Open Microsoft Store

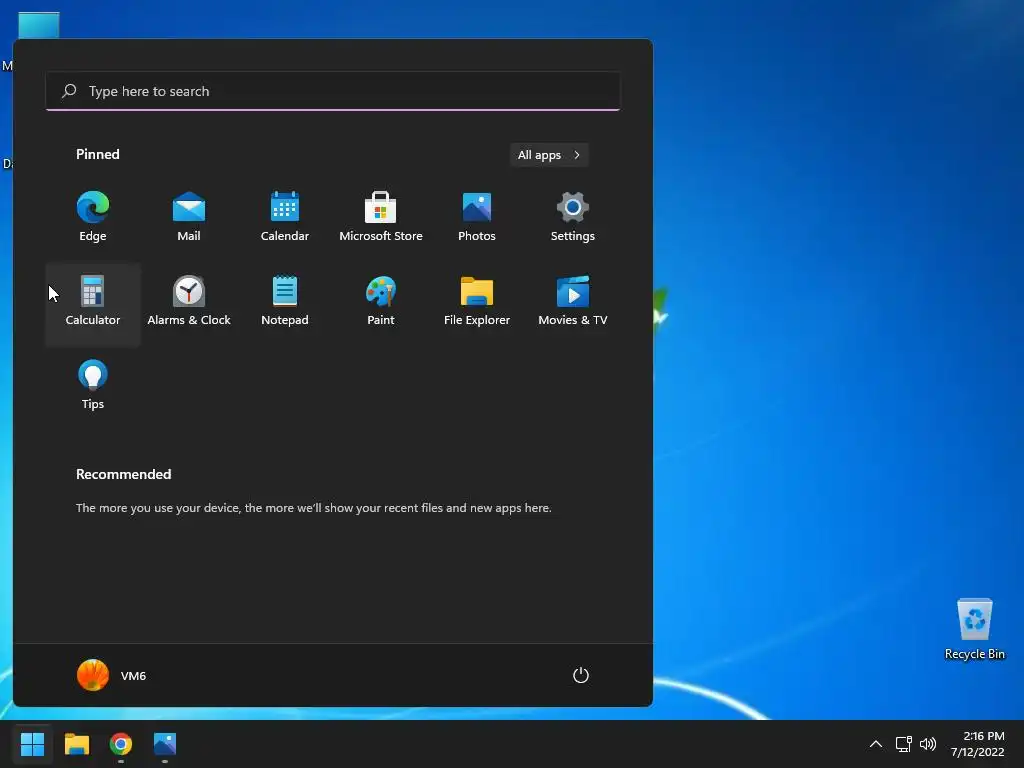point(381,218)
